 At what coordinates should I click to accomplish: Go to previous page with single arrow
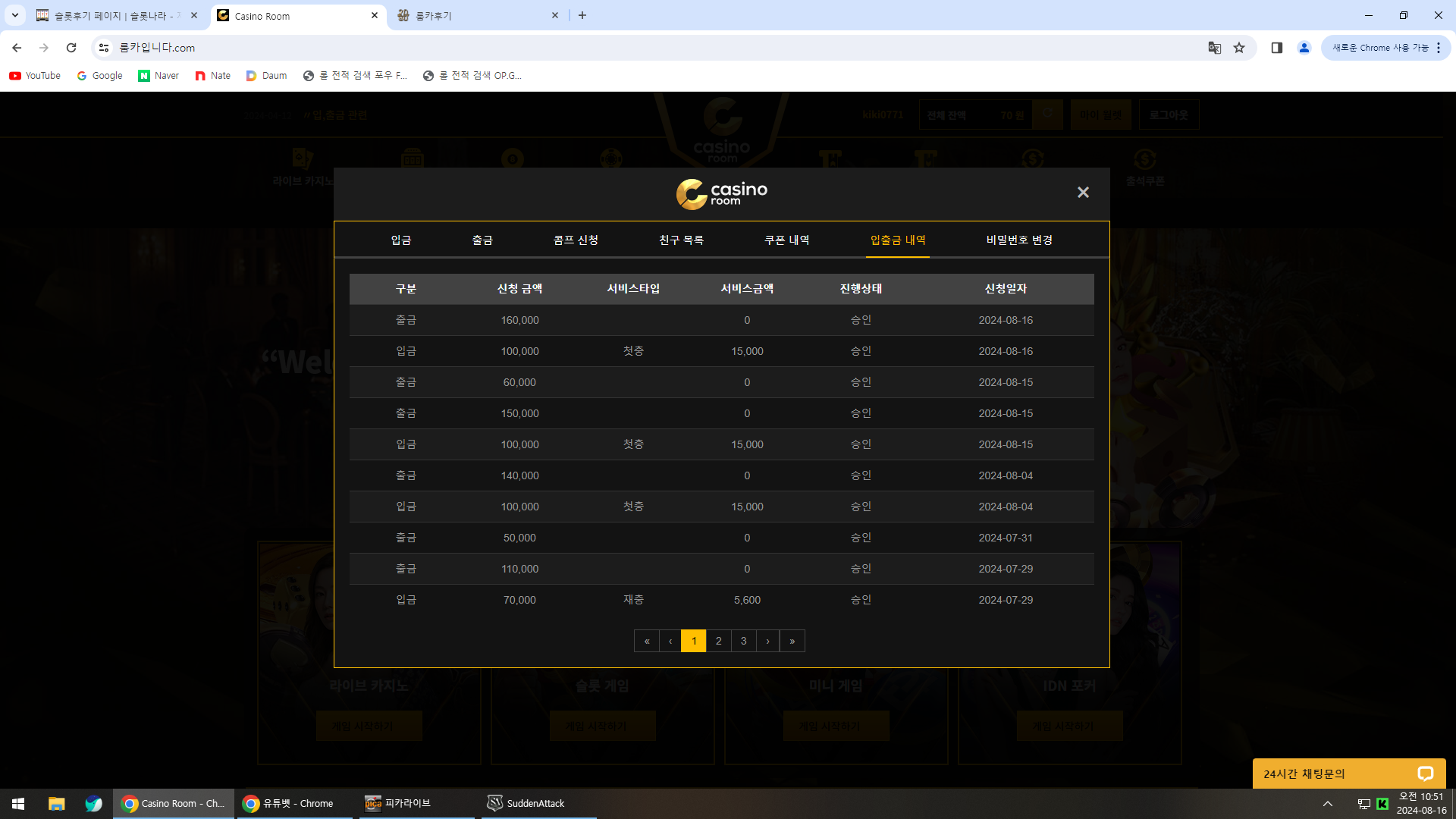(x=670, y=641)
